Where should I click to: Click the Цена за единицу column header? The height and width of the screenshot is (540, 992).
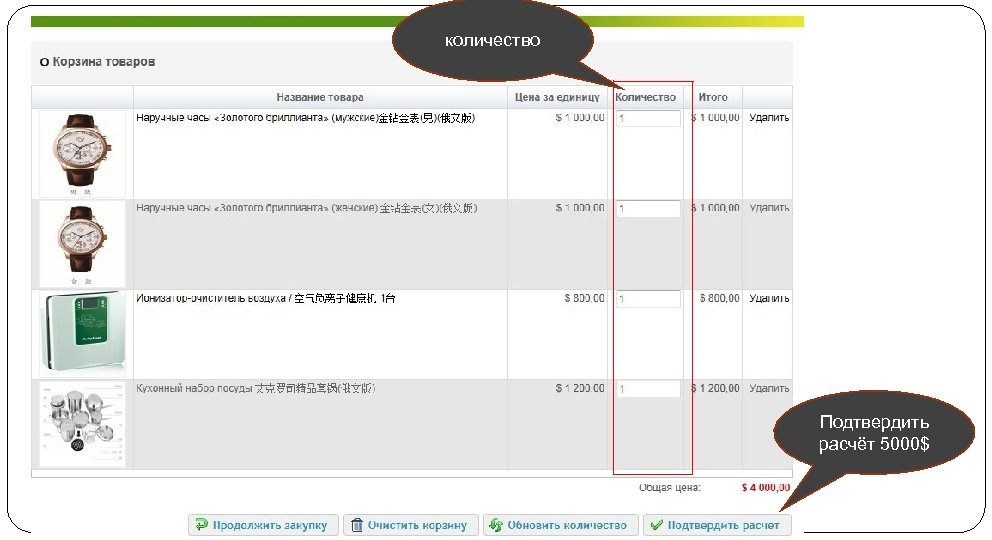pyautogui.click(x=557, y=97)
